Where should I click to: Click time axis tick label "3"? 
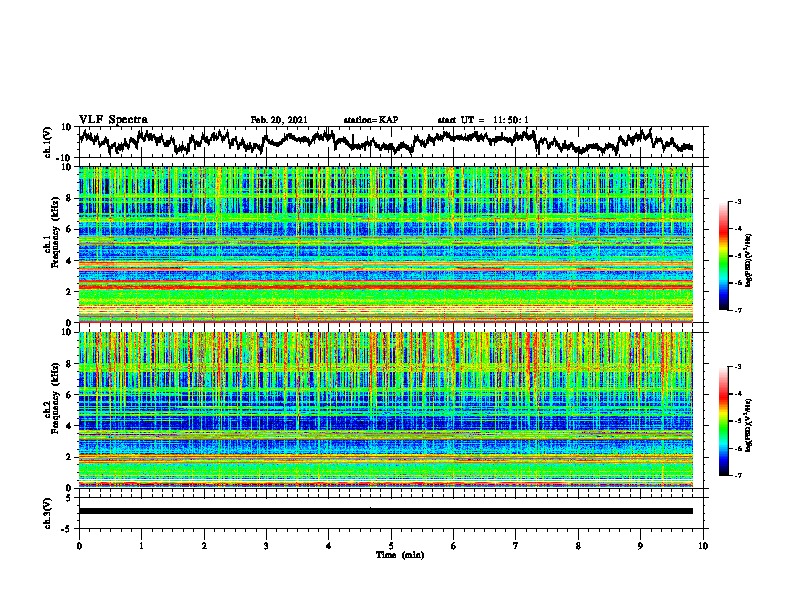pyautogui.click(x=266, y=546)
